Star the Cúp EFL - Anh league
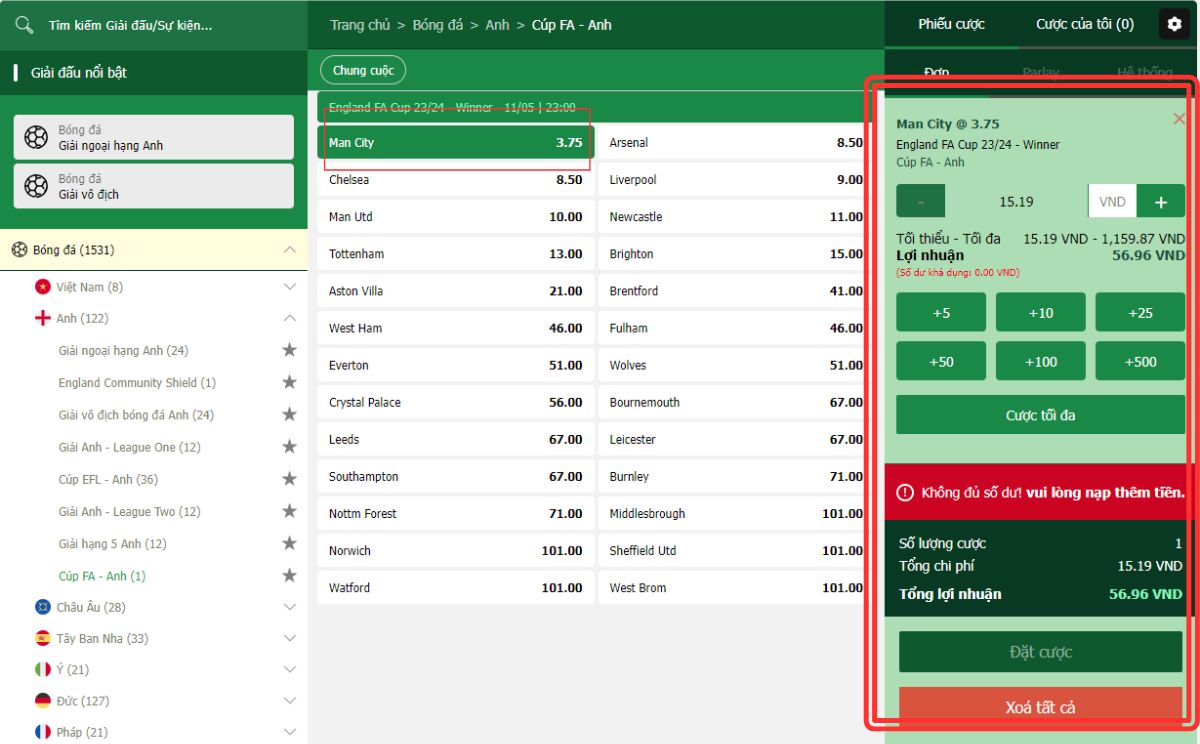 pyautogui.click(x=289, y=479)
